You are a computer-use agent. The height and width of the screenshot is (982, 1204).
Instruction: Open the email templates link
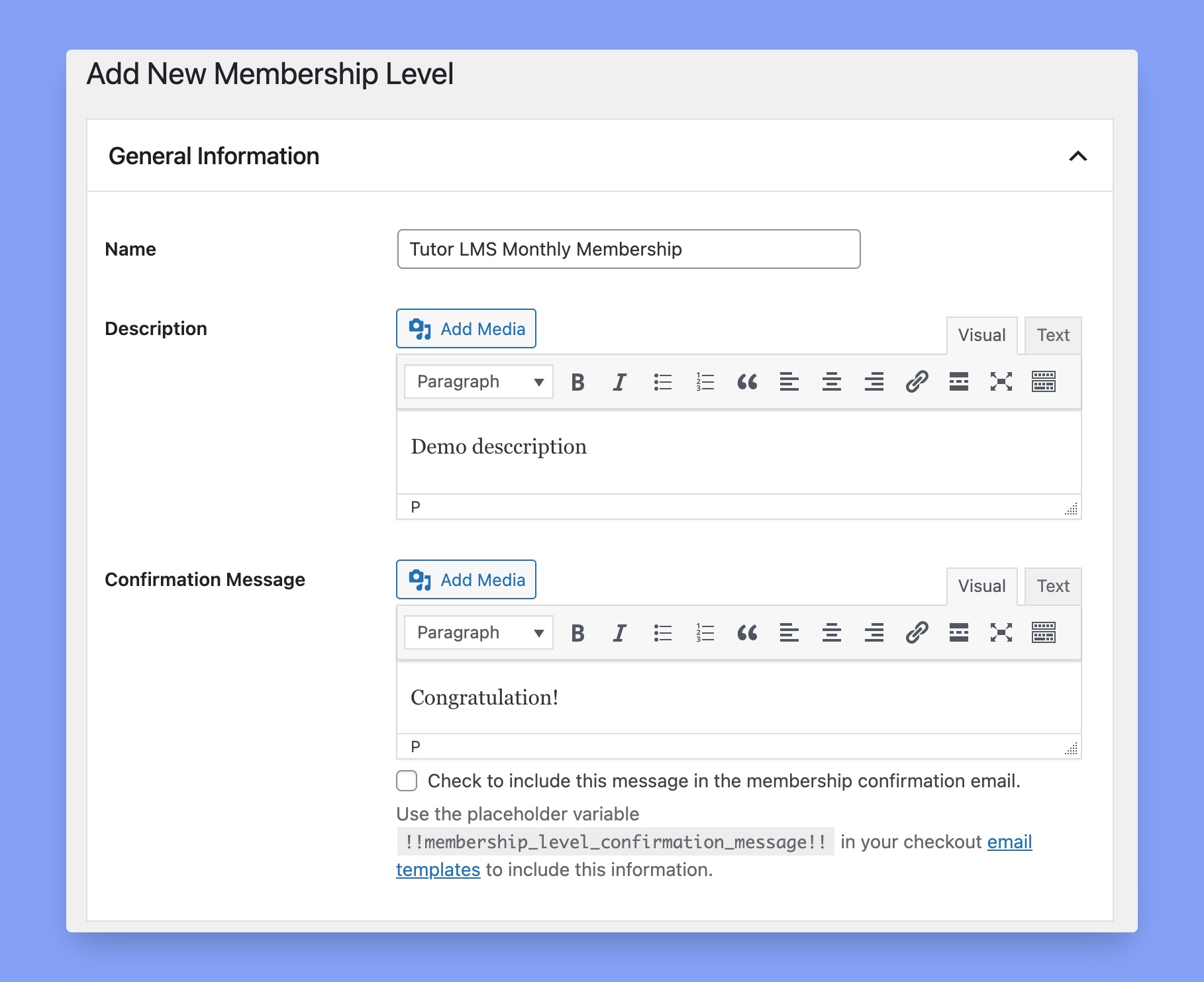coord(1009,842)
